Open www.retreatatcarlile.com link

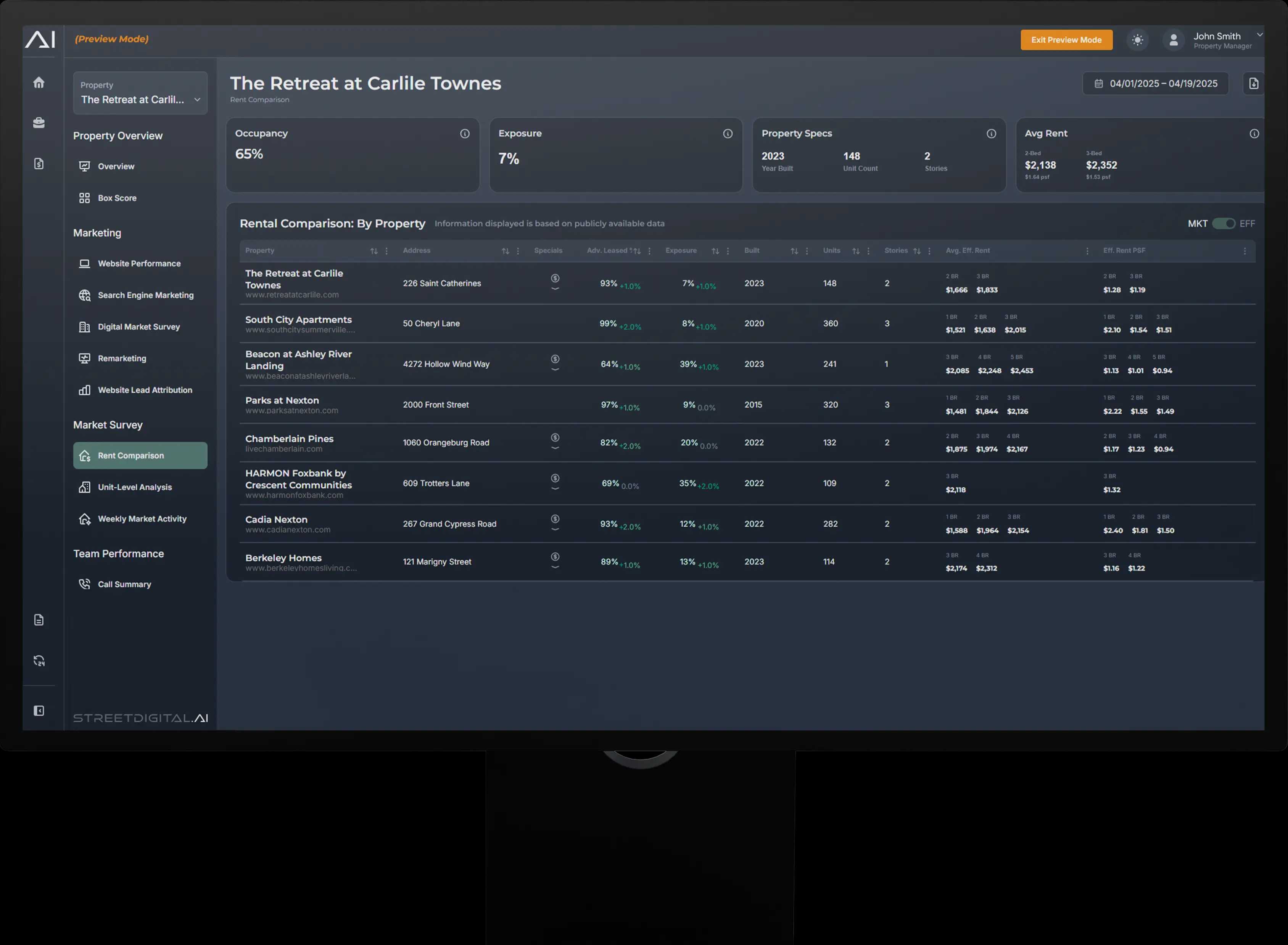click(291, 295)
